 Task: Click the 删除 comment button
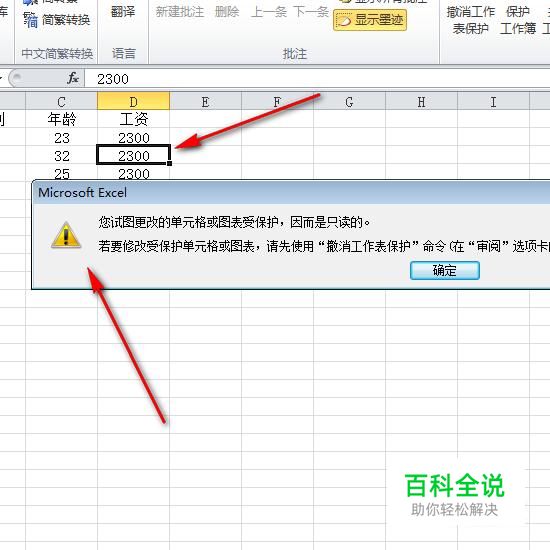[227, 12]
